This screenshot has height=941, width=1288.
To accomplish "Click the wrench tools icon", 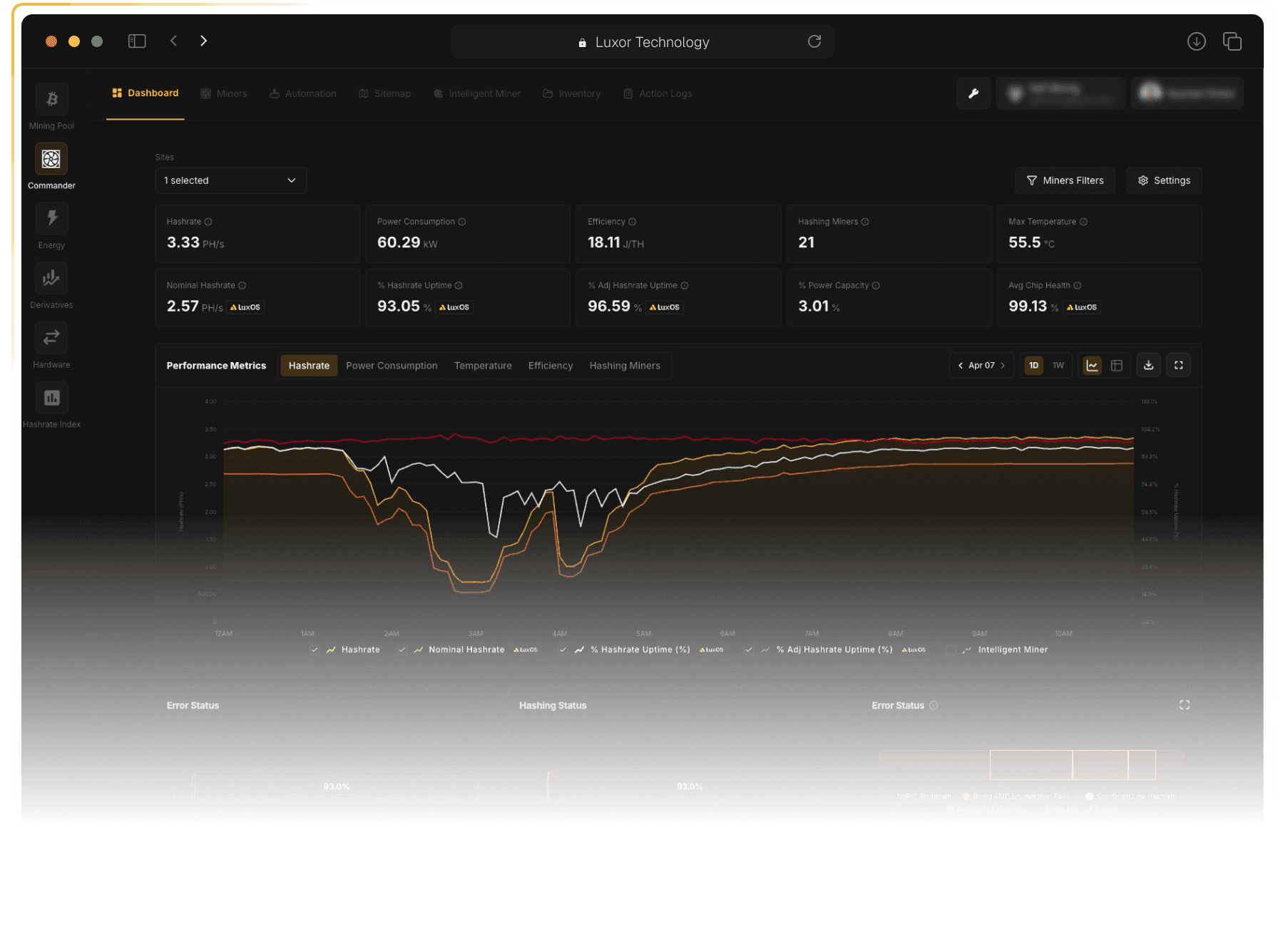I will click(x=973, y=93).
